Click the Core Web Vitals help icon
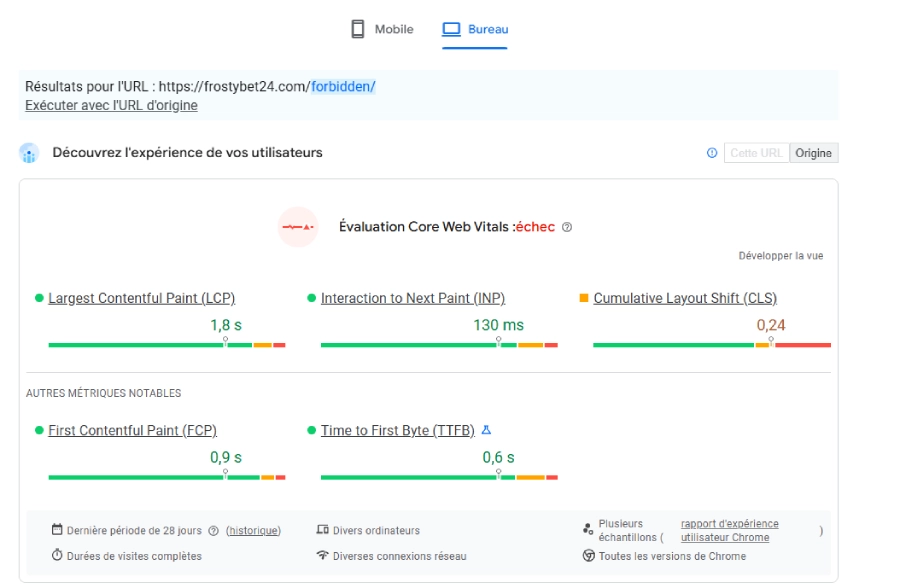The width and height of the screenshot is (900, 588). [567, 227]
